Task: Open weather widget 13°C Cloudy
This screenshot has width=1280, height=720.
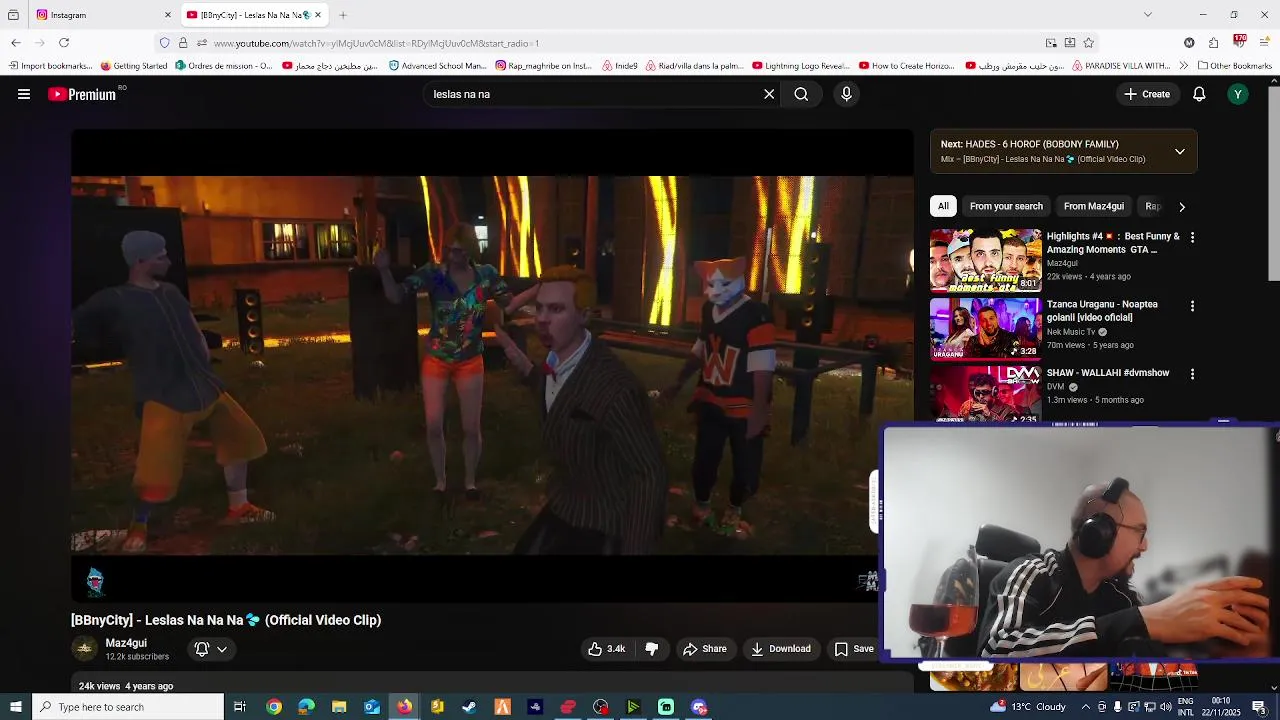Action: [x=1027, y=707]
